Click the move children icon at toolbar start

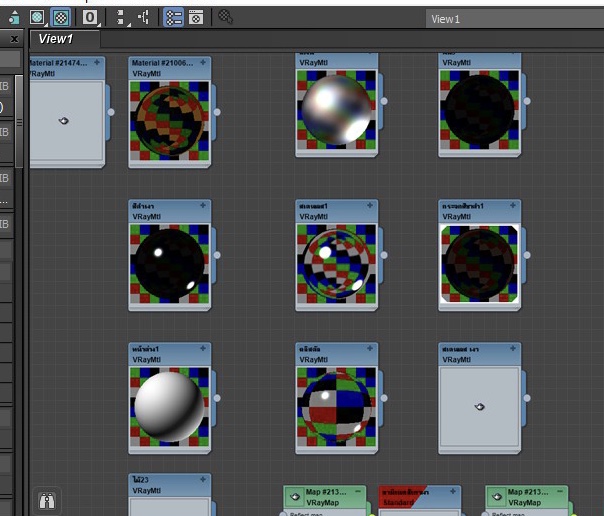pyautogui.click(x=14, y=17)
